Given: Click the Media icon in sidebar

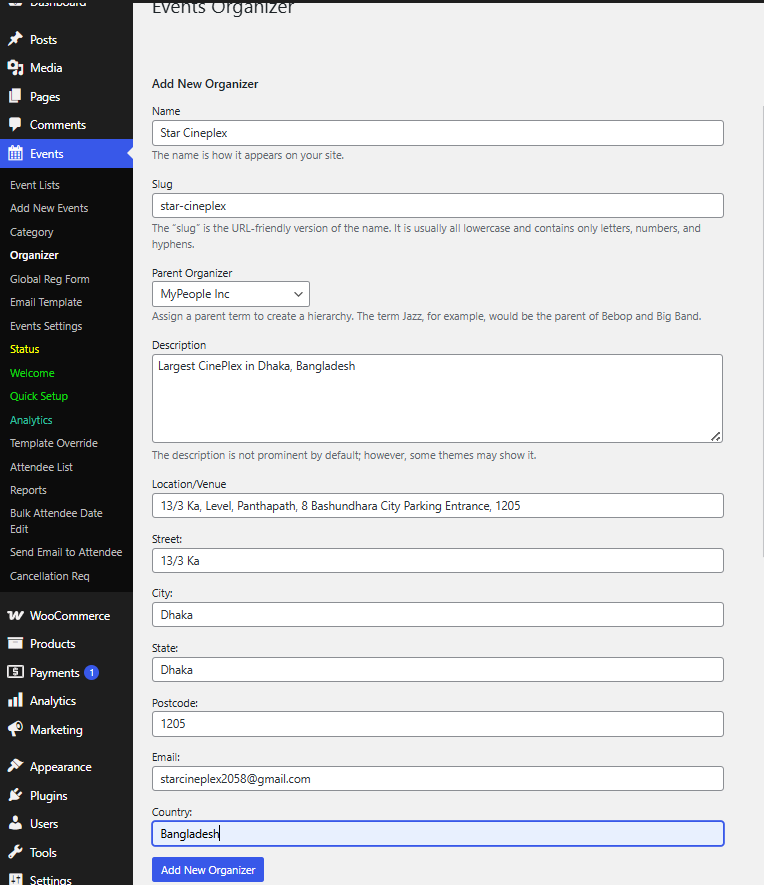Looking at the screenshot, I should (15, 68).
